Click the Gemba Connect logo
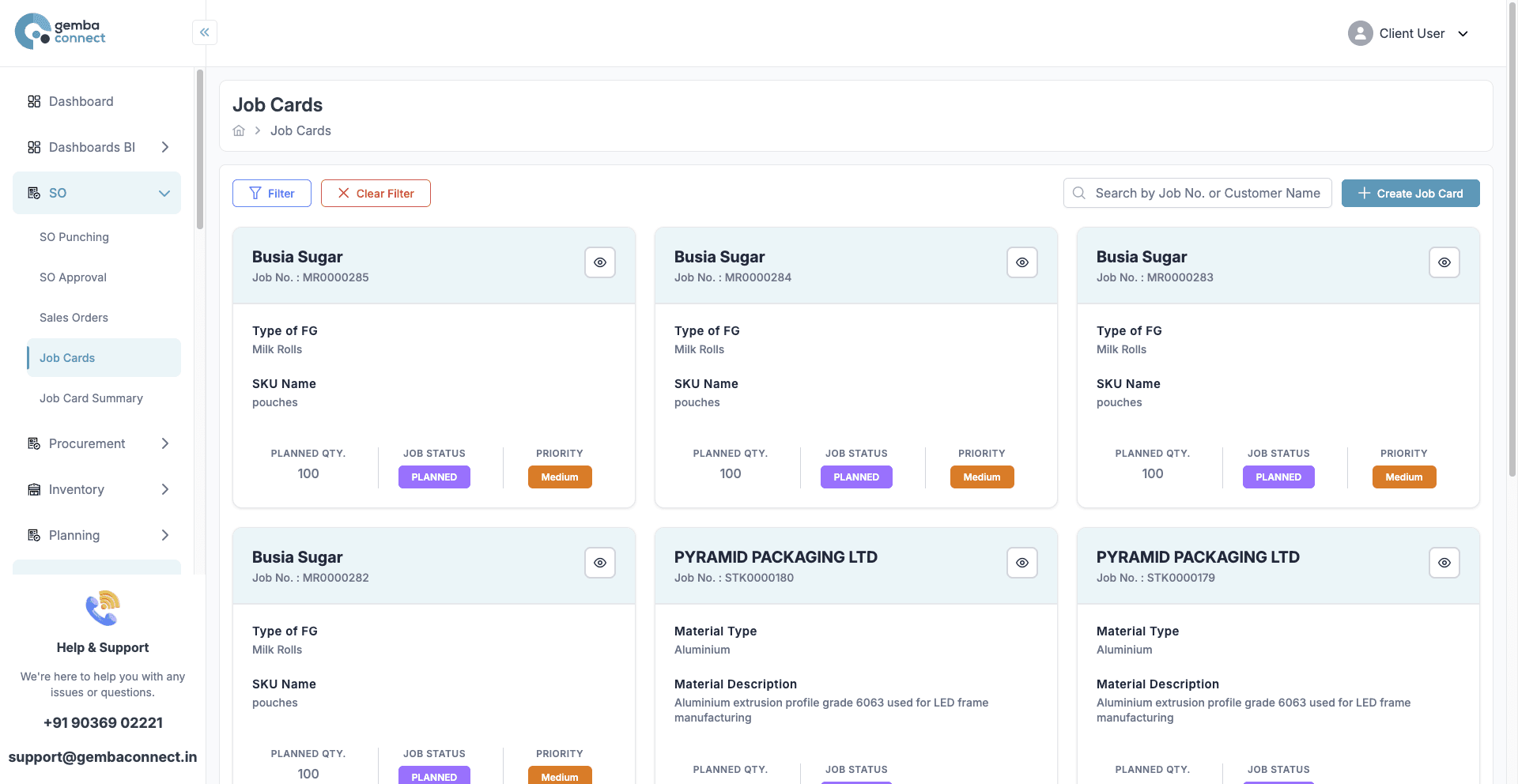Screen dimensions: 1518x784 click(60, 32)
